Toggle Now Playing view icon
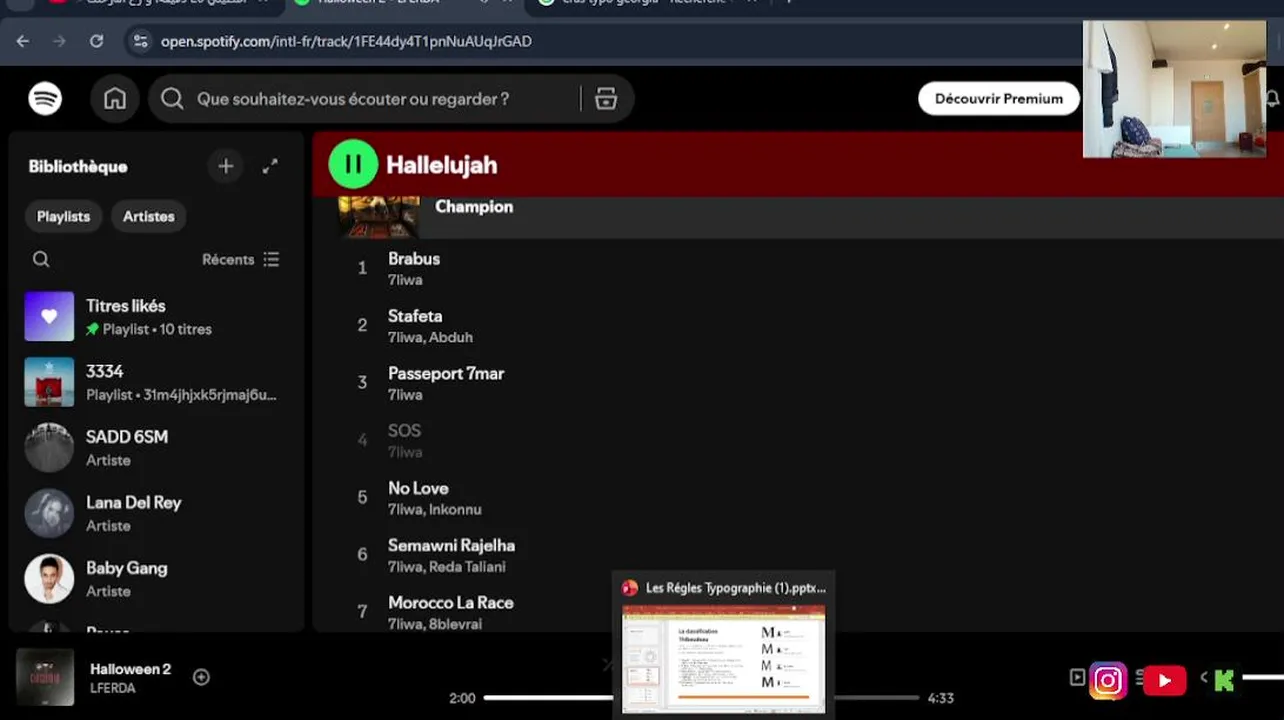 click(x=1077, y=678)
